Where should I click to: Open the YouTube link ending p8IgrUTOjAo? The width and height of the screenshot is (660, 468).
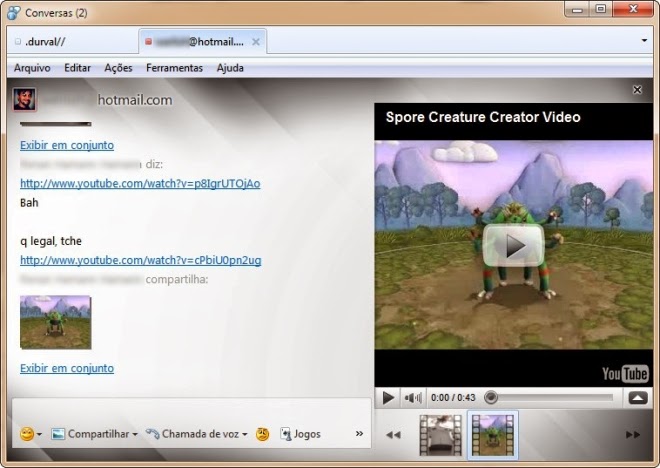coord(140,183)
